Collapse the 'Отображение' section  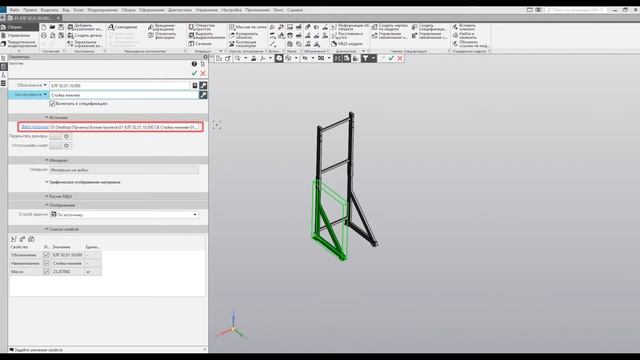tap(47, 205)
